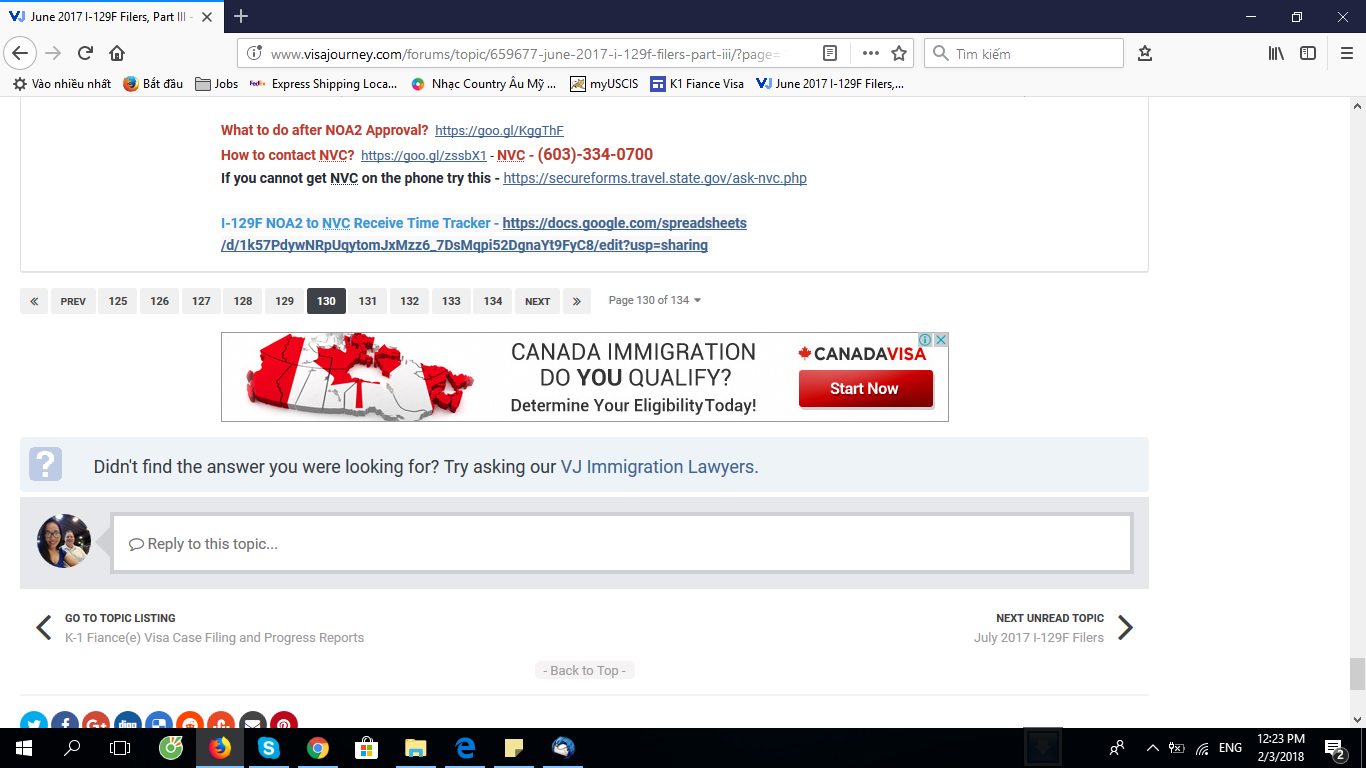Jump to first page double-arrow
1366x768 pixels.
pos(34,301)
